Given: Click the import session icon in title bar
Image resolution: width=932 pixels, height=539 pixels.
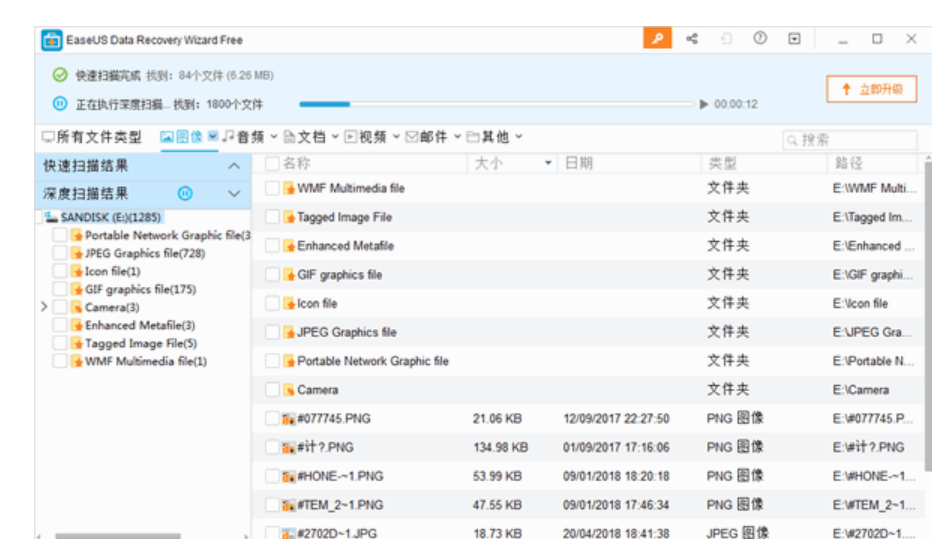Looking at the screenshot, I should click(x=726, y=39).
